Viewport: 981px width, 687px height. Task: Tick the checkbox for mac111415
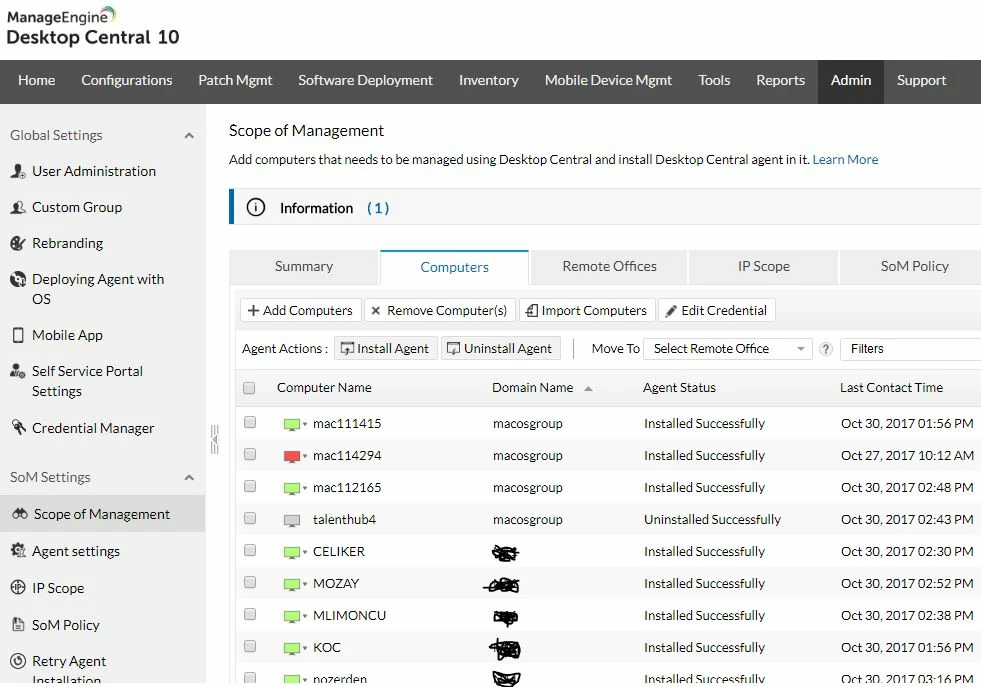250,422
